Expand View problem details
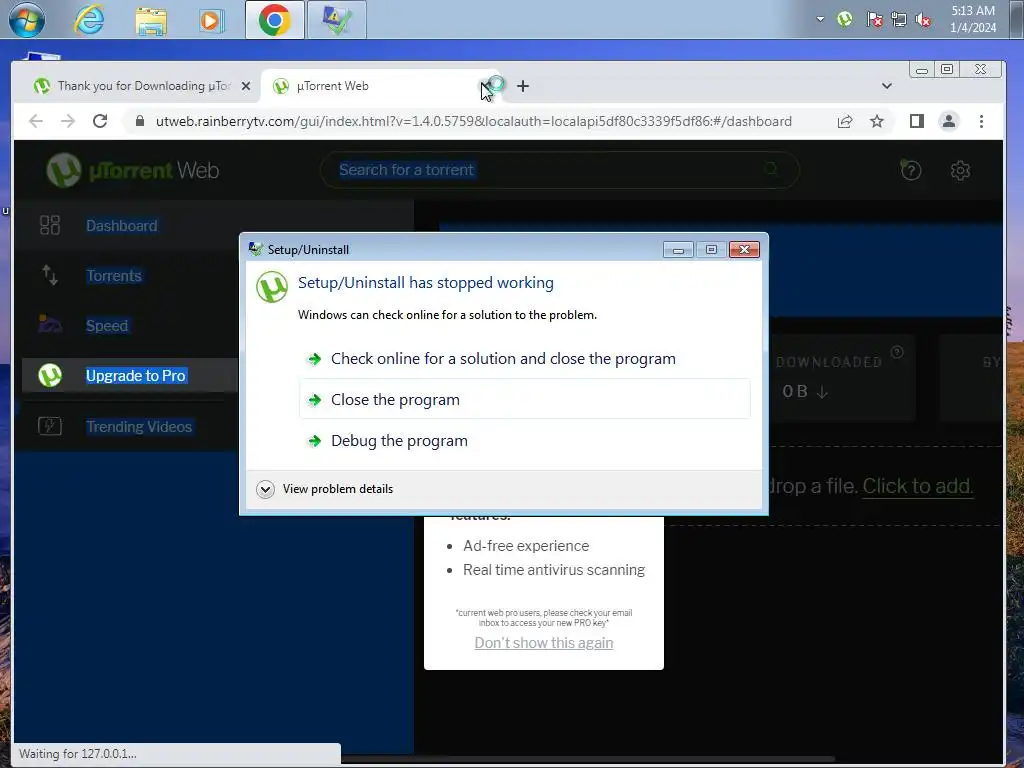1024x768 pixels. pyautogui.click(x=325, y=489)
